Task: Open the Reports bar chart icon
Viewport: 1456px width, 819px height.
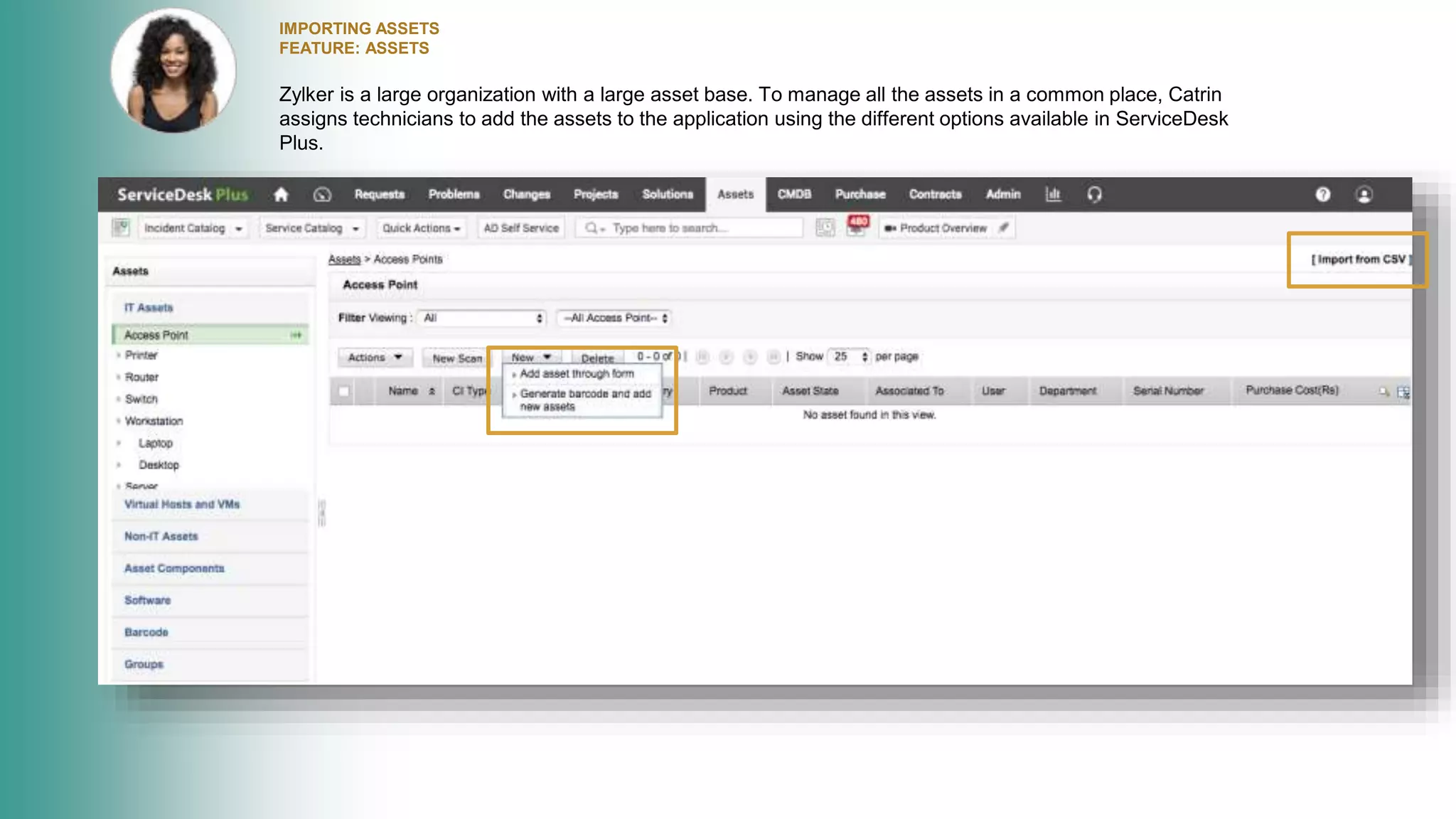Action: pos(1053,194)
